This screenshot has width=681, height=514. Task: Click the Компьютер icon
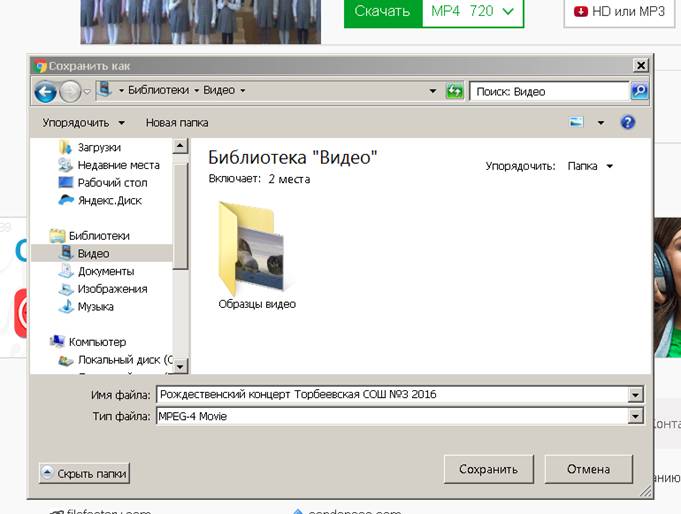click(57, 342)
